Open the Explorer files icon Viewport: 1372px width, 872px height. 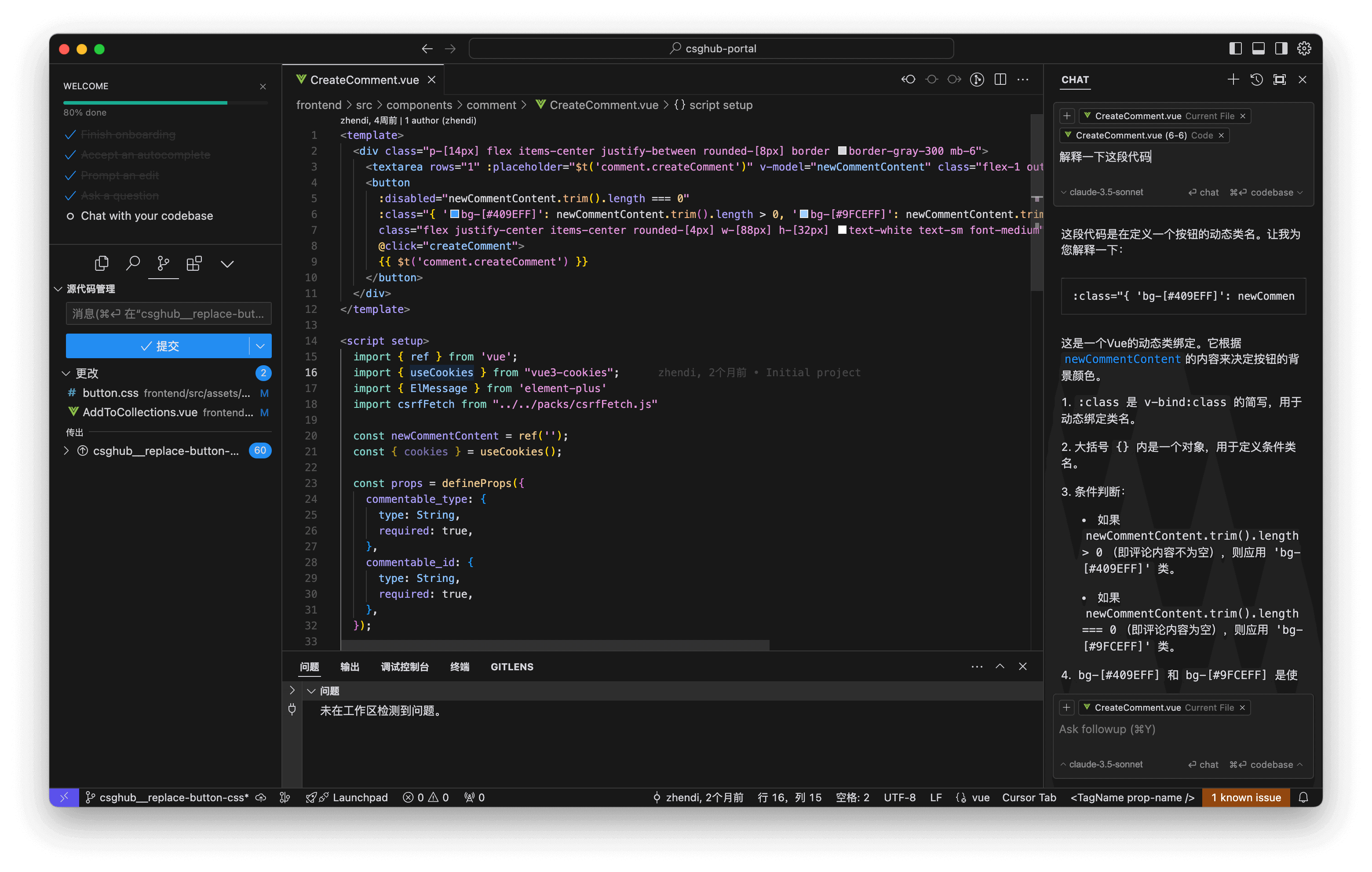102,263
